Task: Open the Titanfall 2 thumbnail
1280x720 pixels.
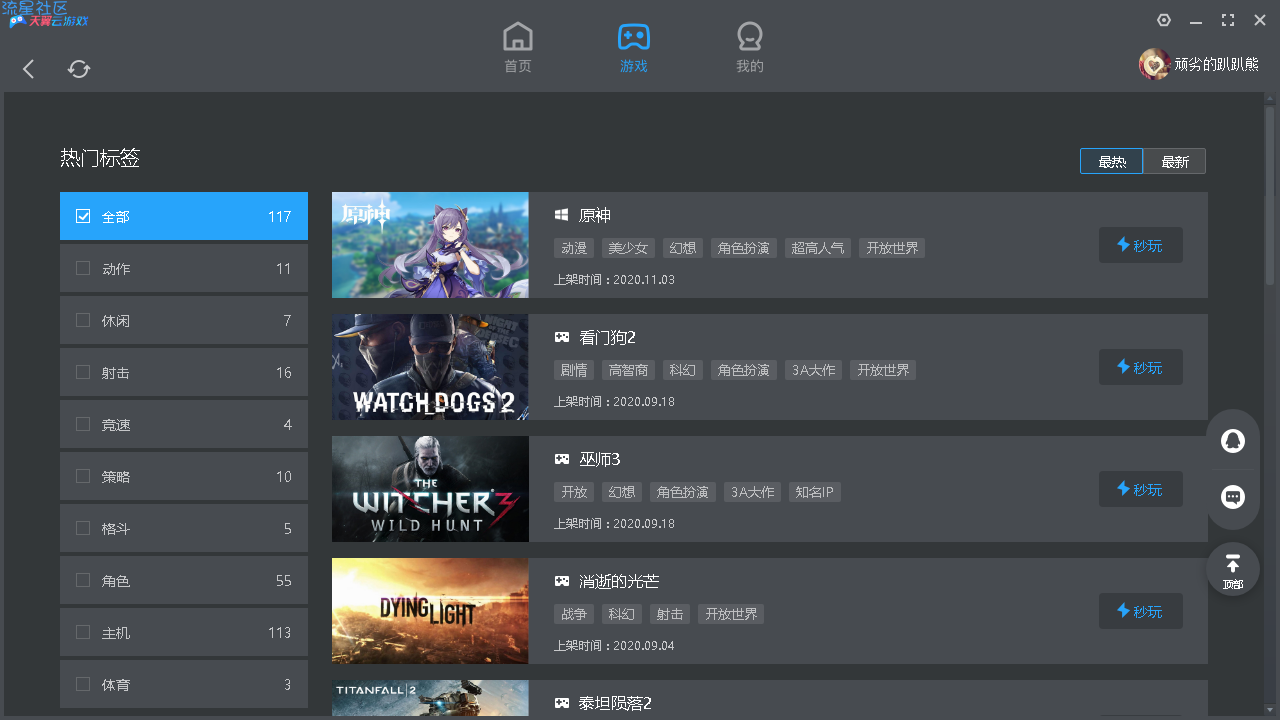Action: click(x=430, y=698)
